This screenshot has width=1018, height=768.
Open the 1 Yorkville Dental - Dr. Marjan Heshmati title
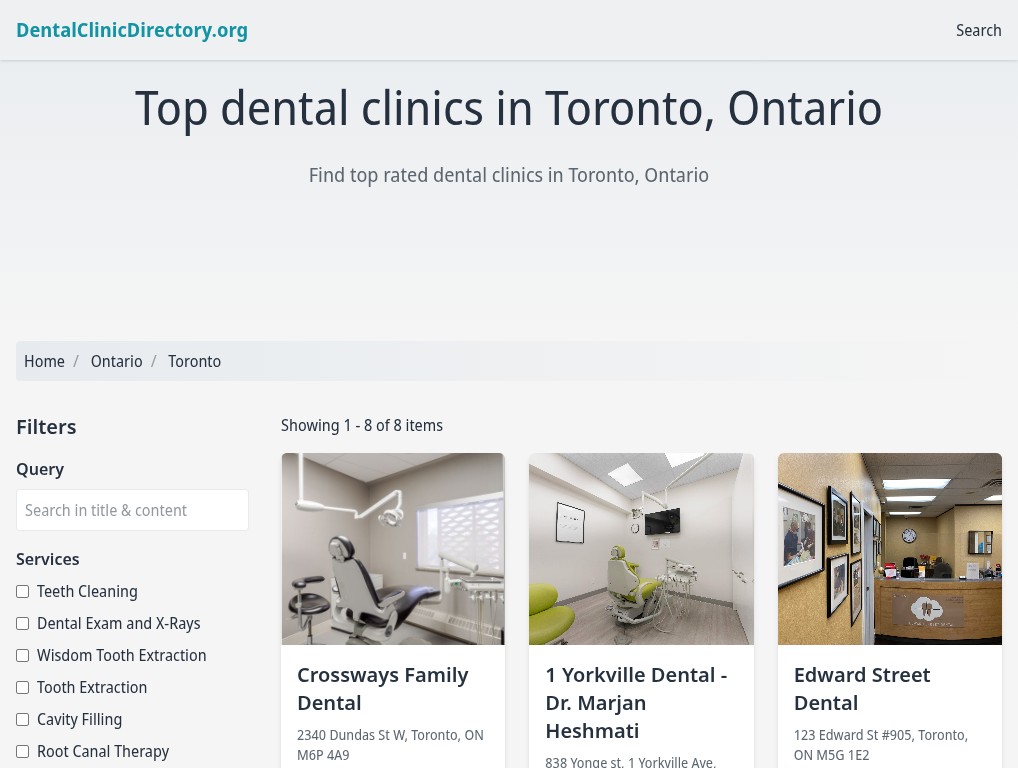tap(636, 703)
